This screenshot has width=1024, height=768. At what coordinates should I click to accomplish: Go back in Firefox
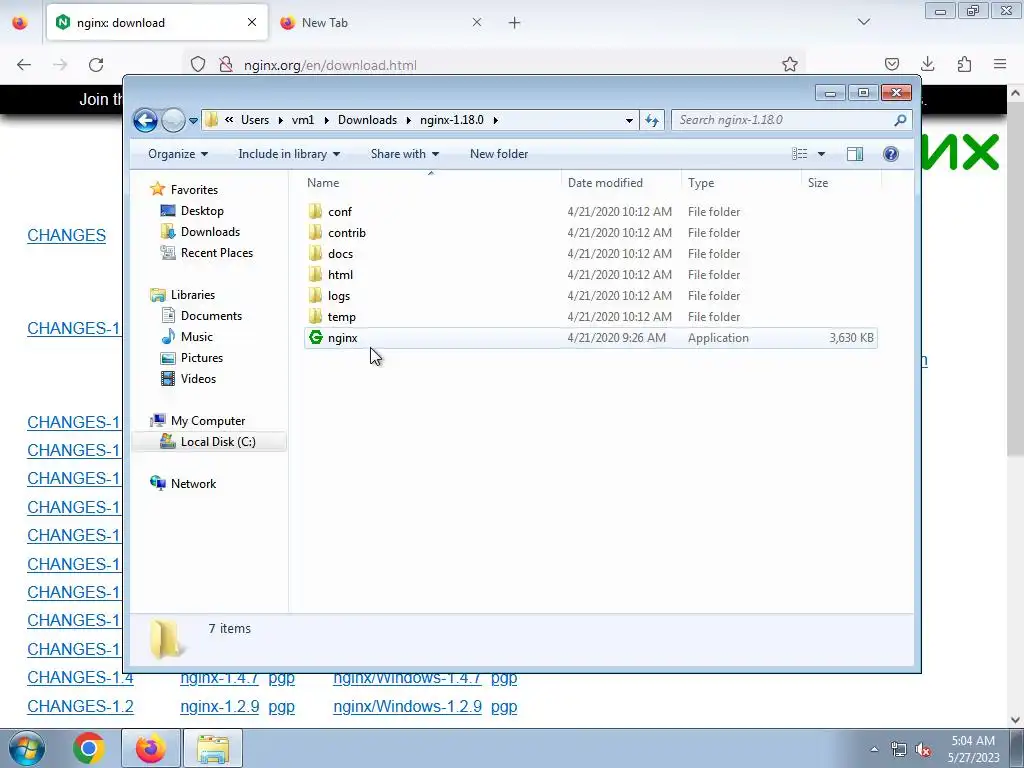coord(24,65)
